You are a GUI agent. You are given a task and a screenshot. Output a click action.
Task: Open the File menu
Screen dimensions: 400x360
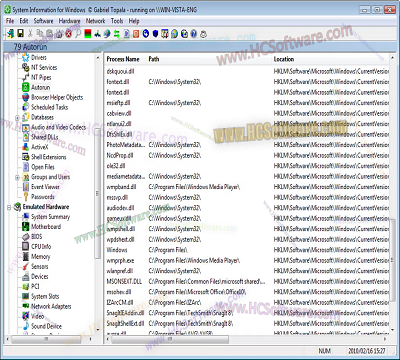pos(10,21)
